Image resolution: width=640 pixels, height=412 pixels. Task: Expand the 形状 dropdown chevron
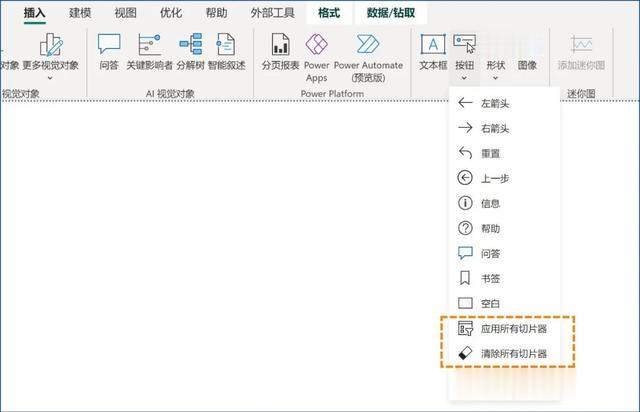496,78
